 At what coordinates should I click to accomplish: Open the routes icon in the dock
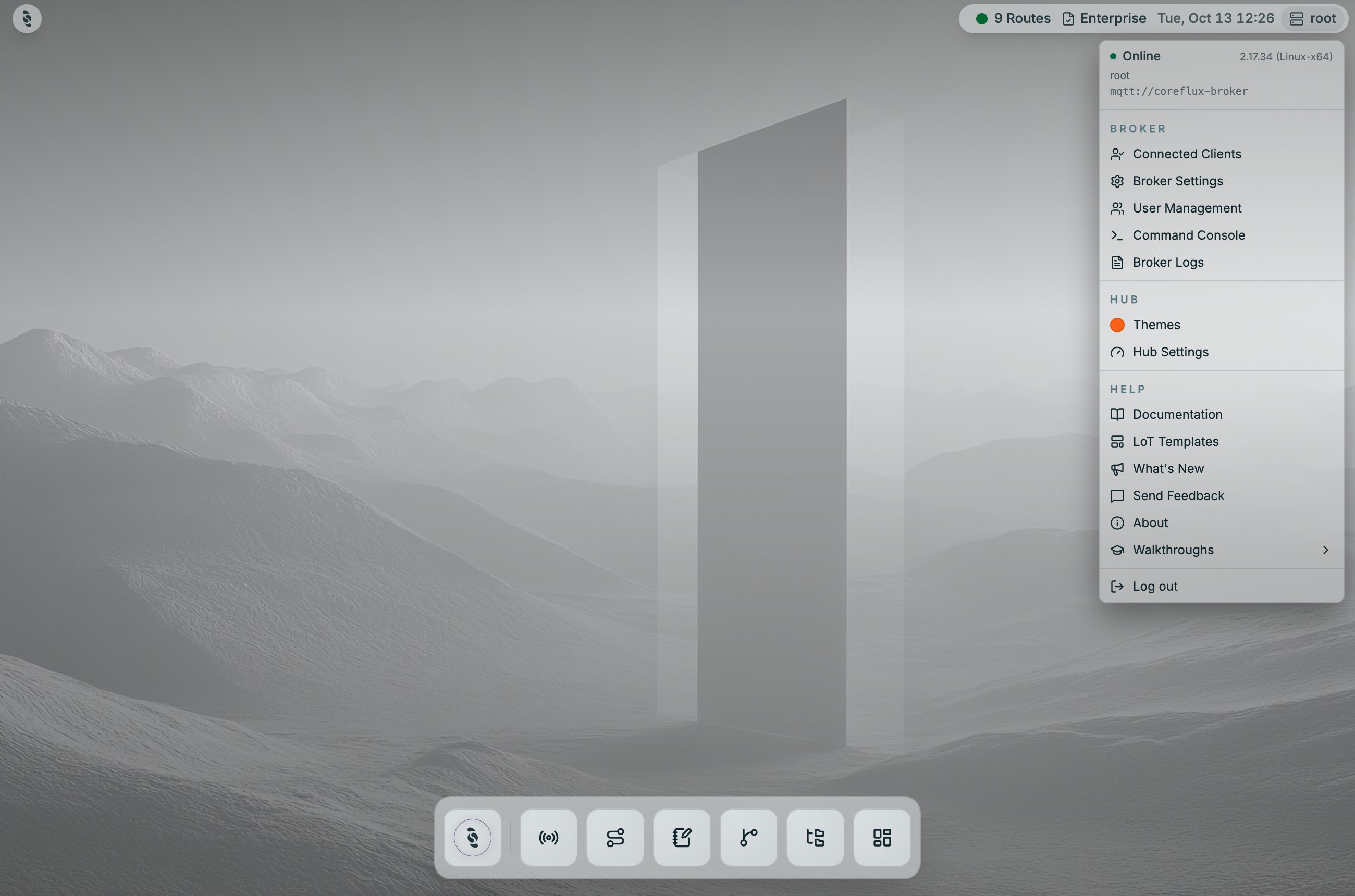(615, 838)
